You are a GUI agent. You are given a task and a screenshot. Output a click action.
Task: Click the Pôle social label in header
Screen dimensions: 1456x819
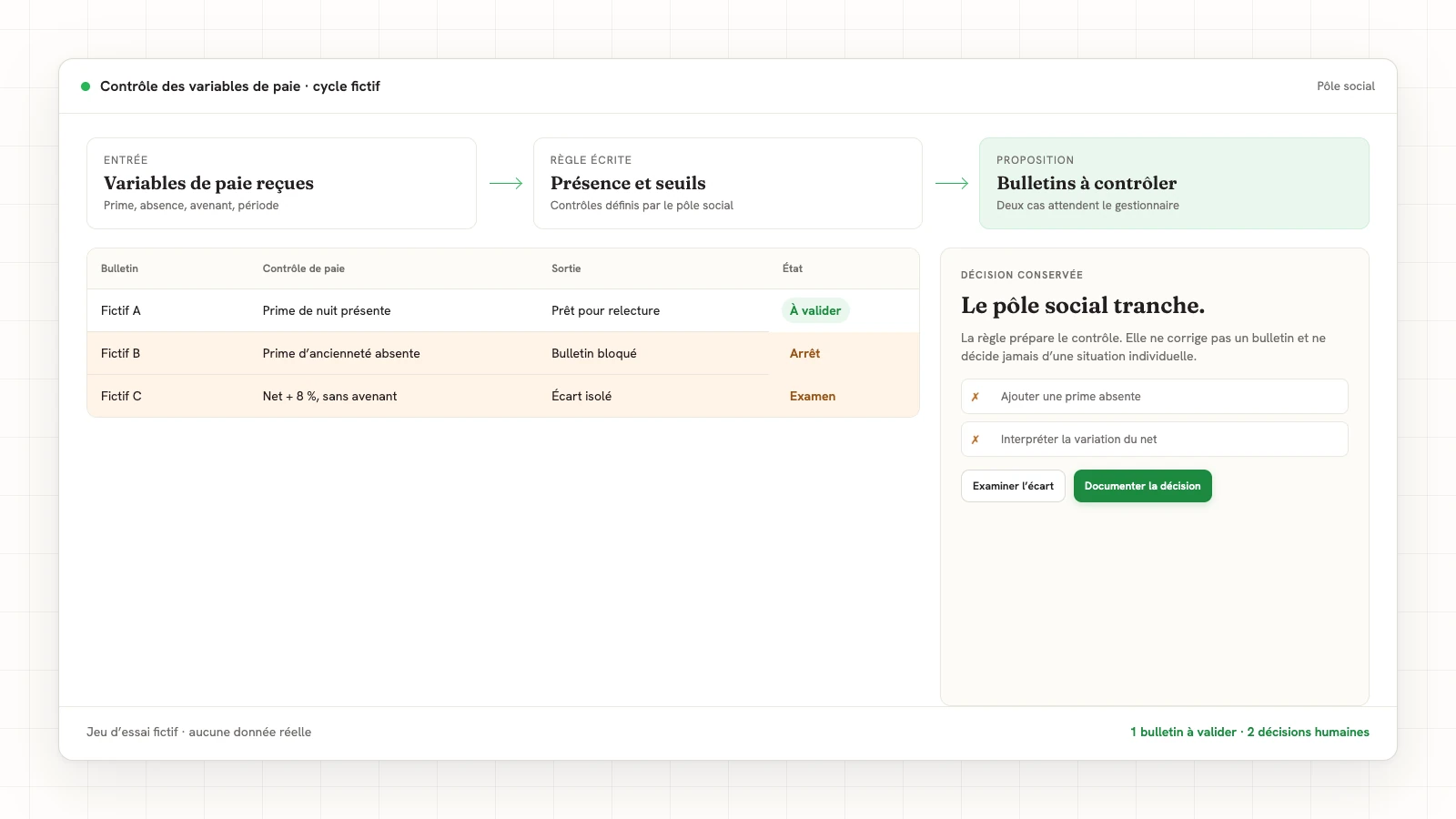pos(1345,86)
